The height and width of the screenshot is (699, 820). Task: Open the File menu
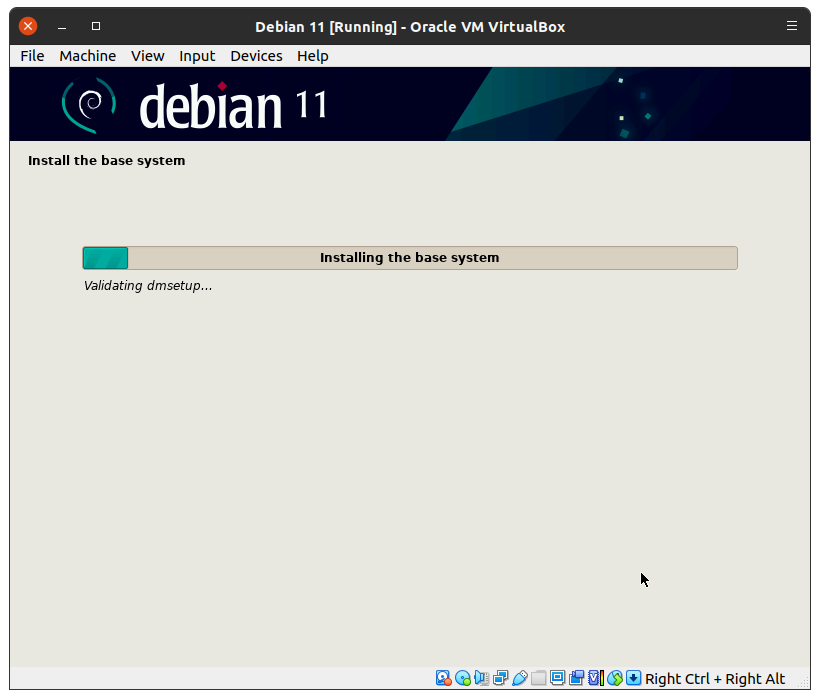pos(32,56)
